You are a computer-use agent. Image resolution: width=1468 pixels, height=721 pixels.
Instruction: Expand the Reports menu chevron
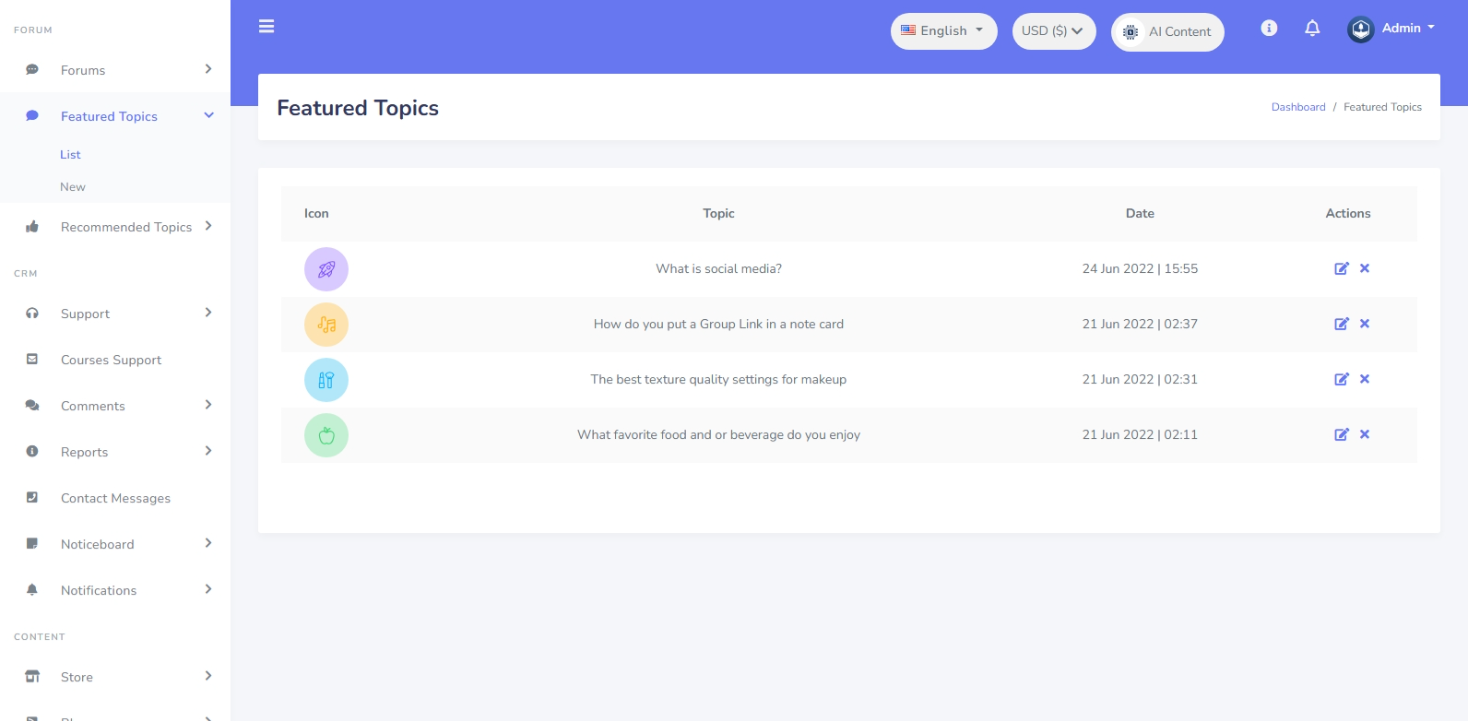(x=208, y=450)
